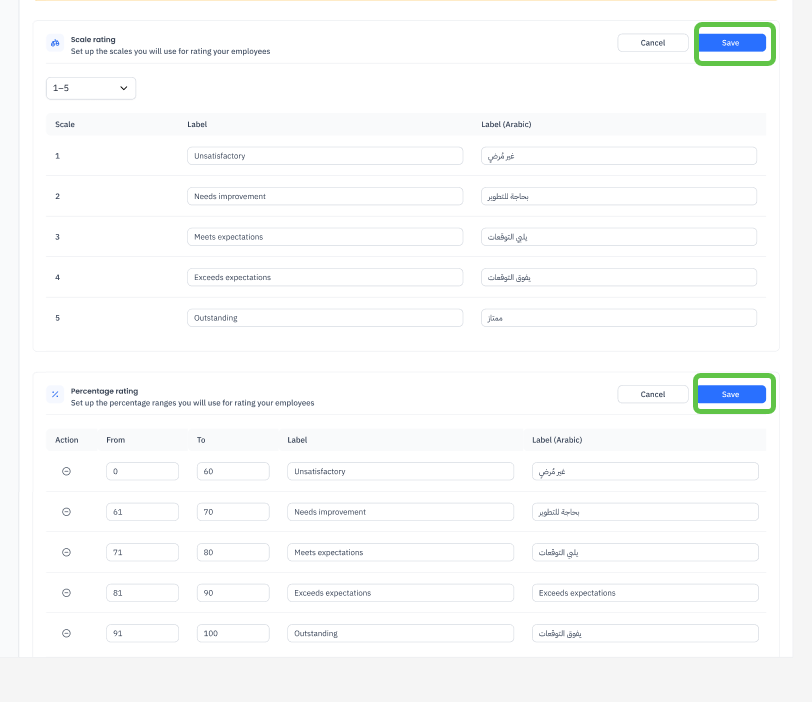This screenshot has height=702, width=812.
Task: Remove the 81 to 90 percentage row
Action: tap(67, 593)
